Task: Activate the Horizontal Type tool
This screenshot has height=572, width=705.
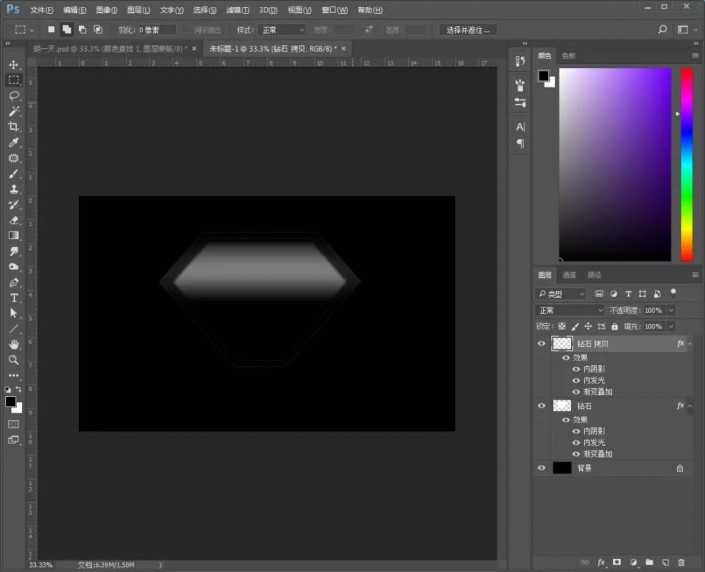Action: pyautogui.click(x=14, y=297)
